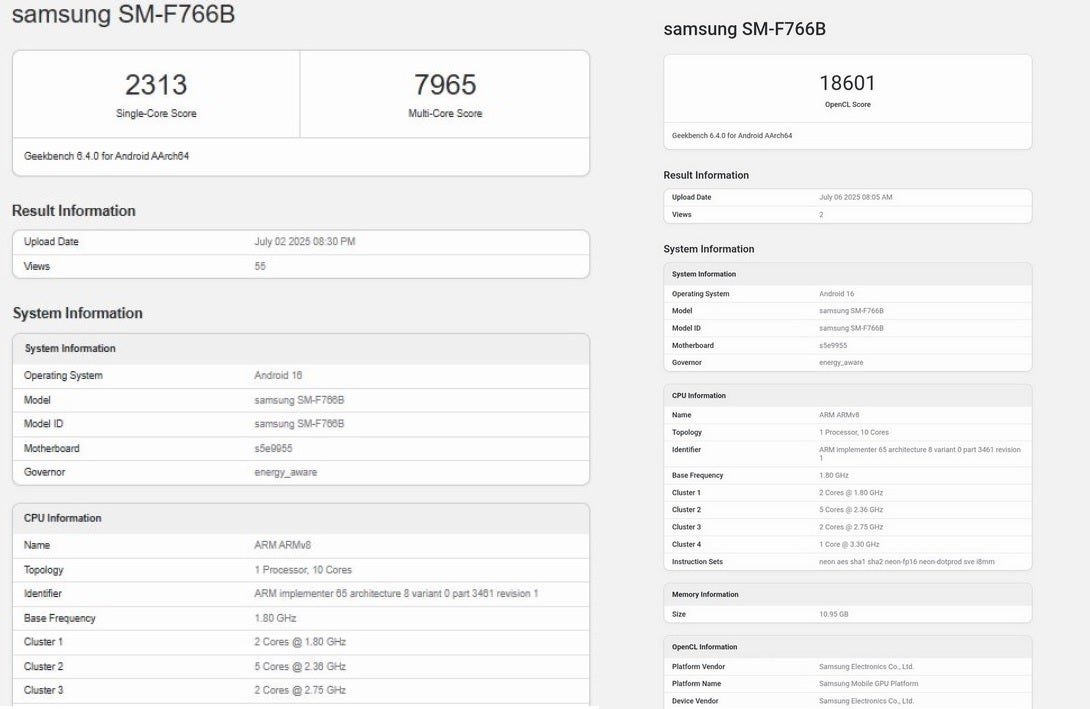Click 'samsung SM-F766B' title above OpenCL score
Viewport: 1090px width, 709px height.
coord(745,29)
